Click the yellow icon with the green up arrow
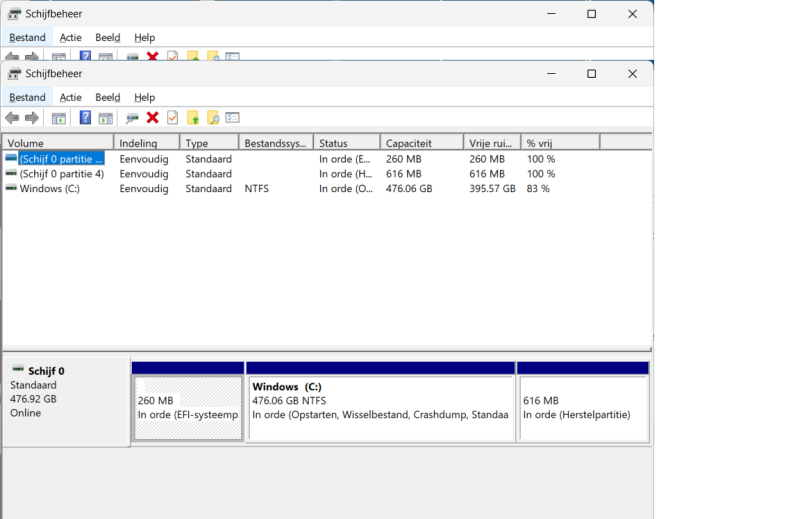This screenshot has height=519, width=800. (x=193, y=118)
